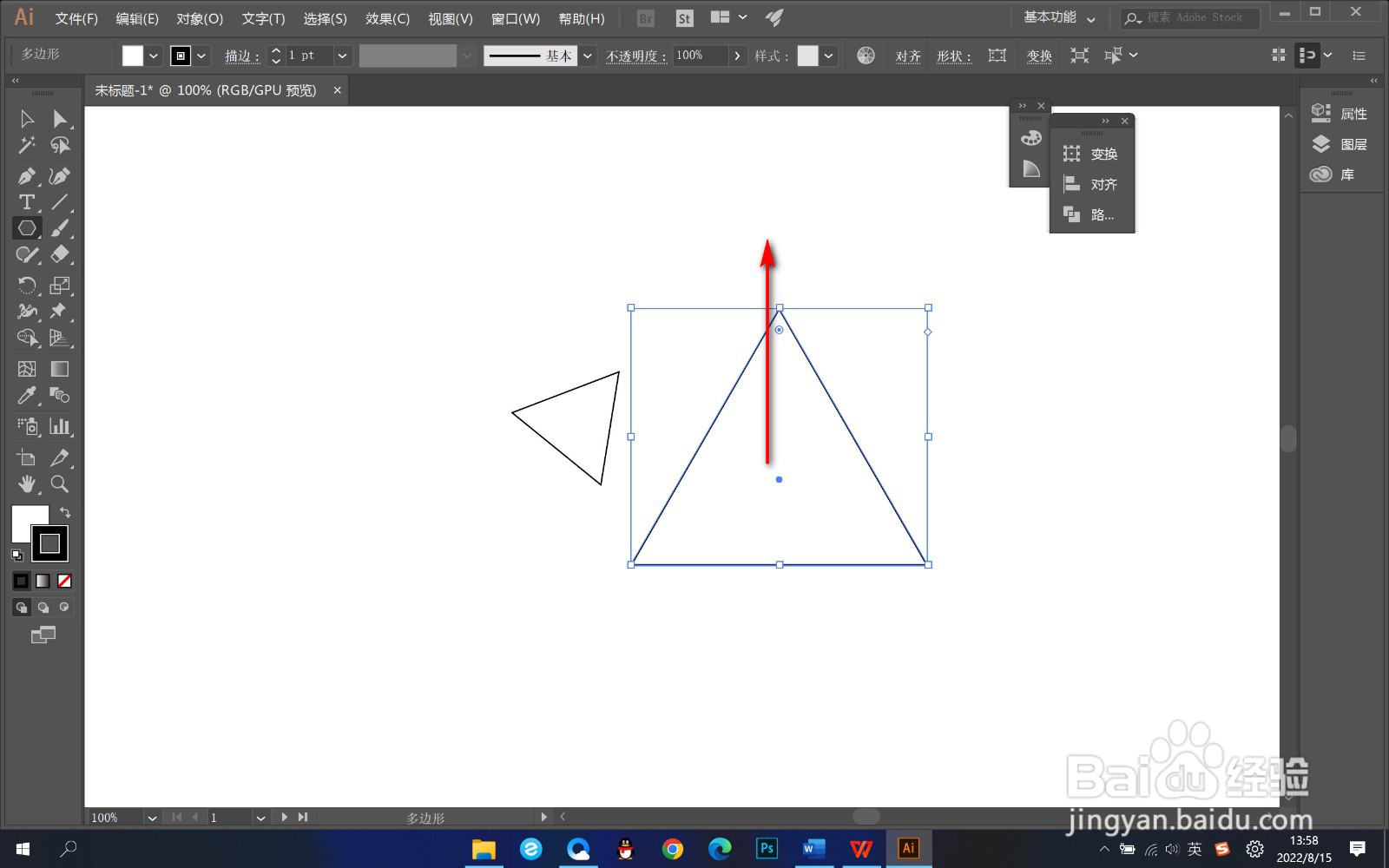Open the 属性 properties panel

(1340, 114)
